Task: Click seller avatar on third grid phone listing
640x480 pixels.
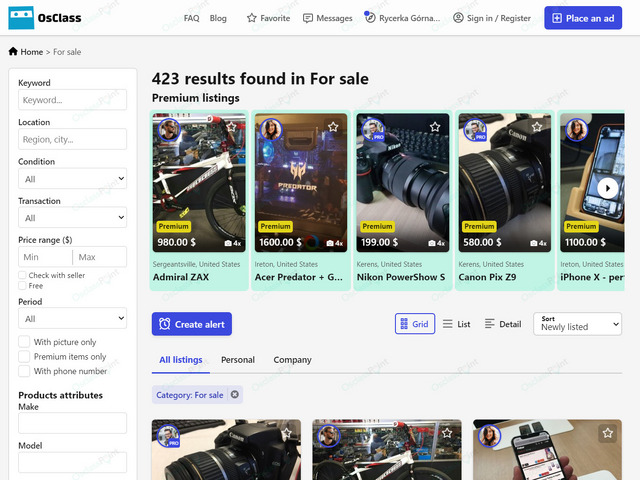Action: pyautogui.click(x=489, y=436)
